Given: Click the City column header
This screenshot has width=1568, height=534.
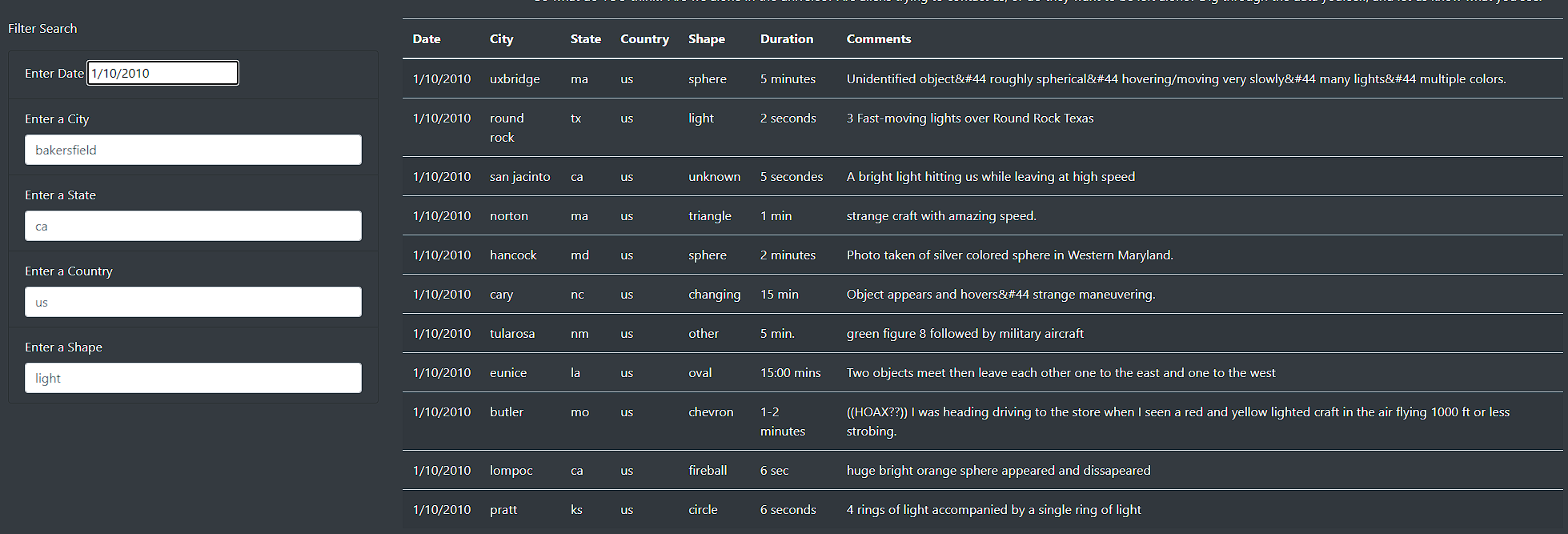Looking at the screenshot, I should pyautogui.click(x=501, y=38).
